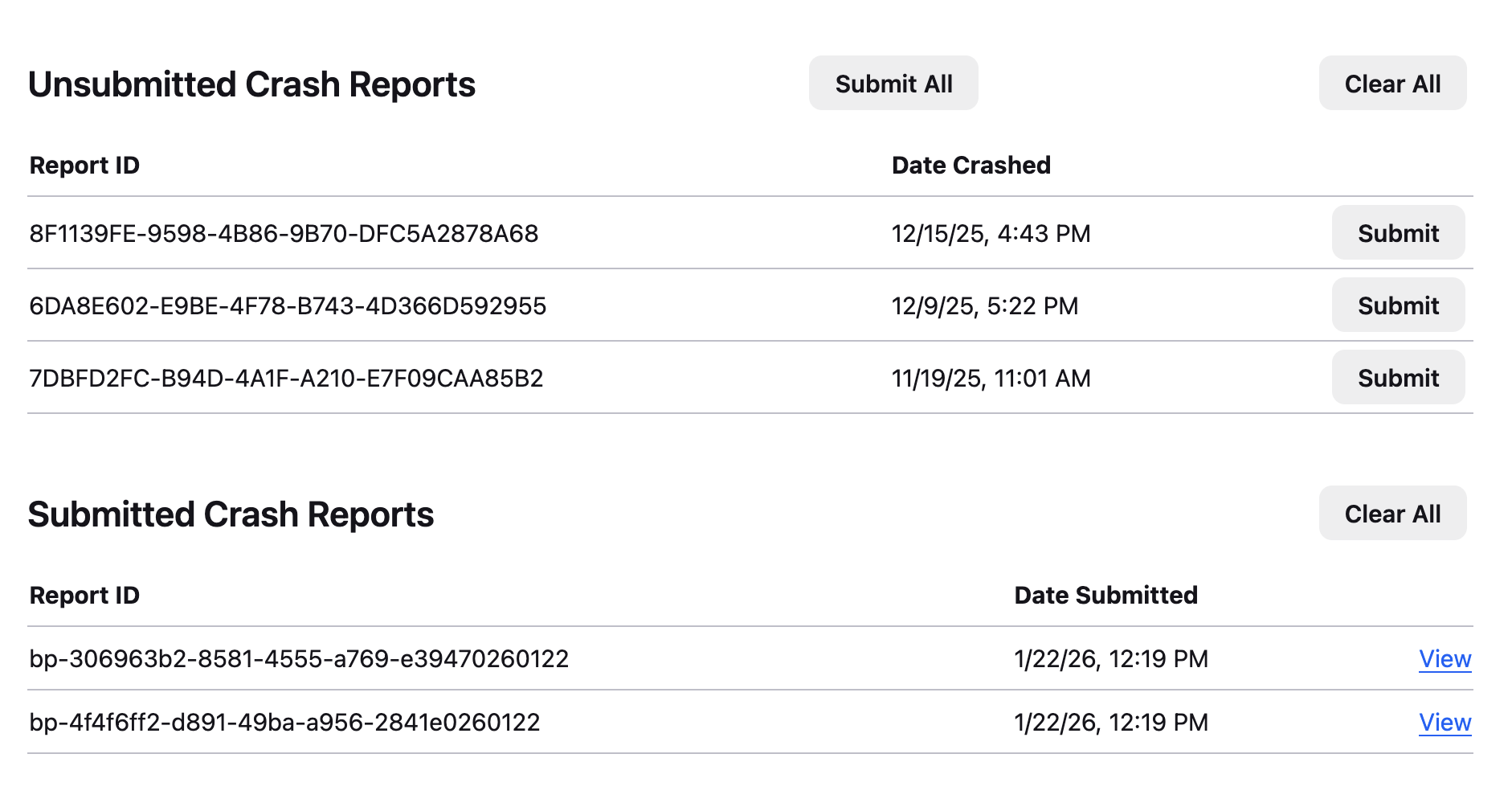Click the bp-4f4f6ff2-d891-49ba-a956-2841e0260122 report ID
This screenshot has width=1512, height=799.
click(284, 723)
